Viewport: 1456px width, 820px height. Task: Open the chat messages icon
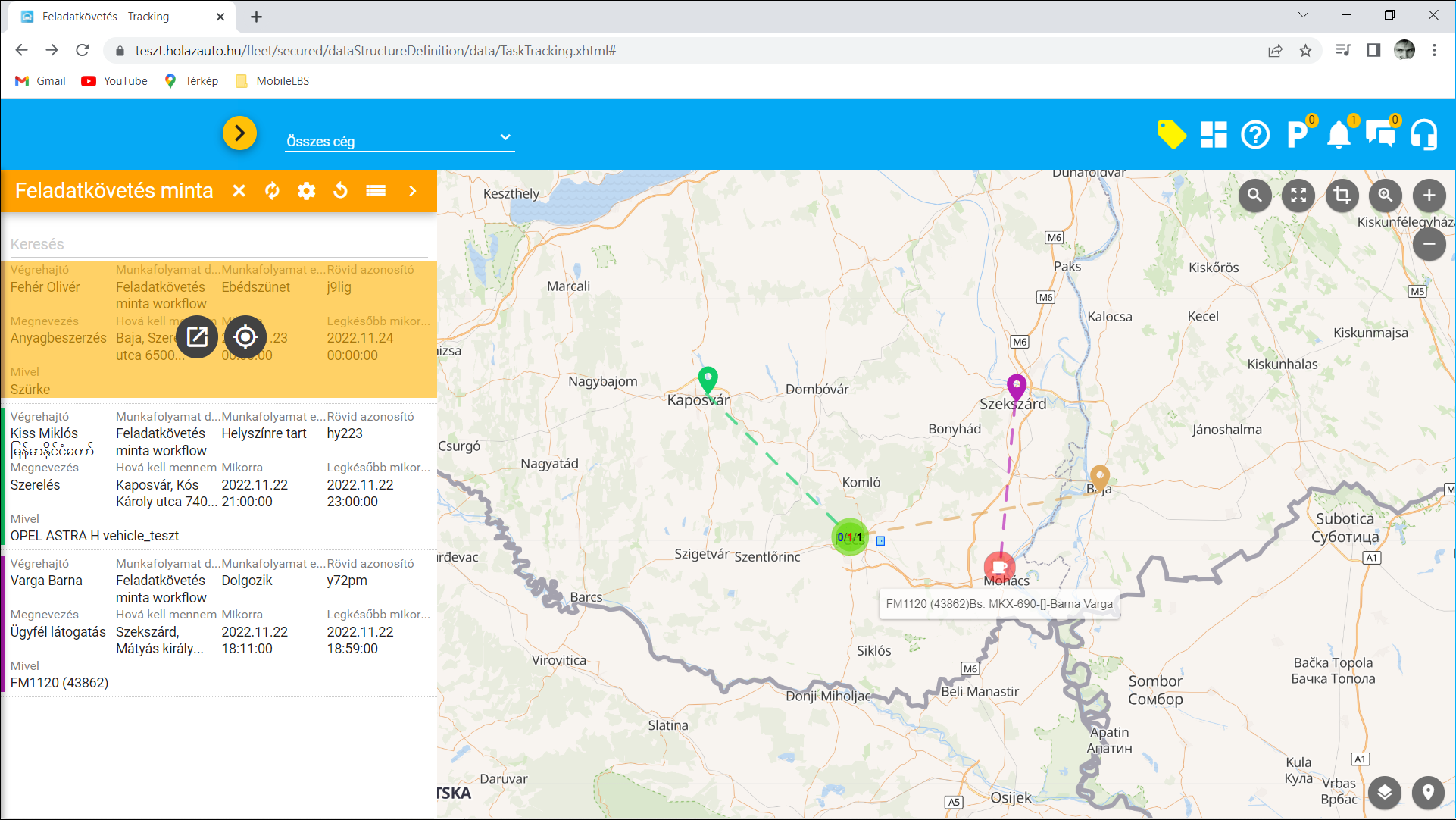[1381, 135]
